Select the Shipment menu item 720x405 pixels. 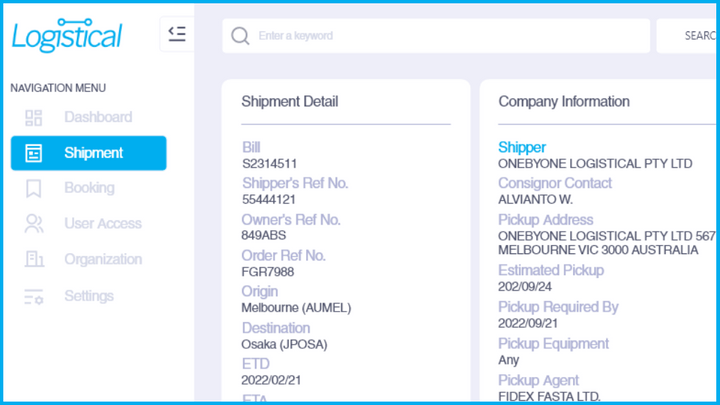point(93,153)
